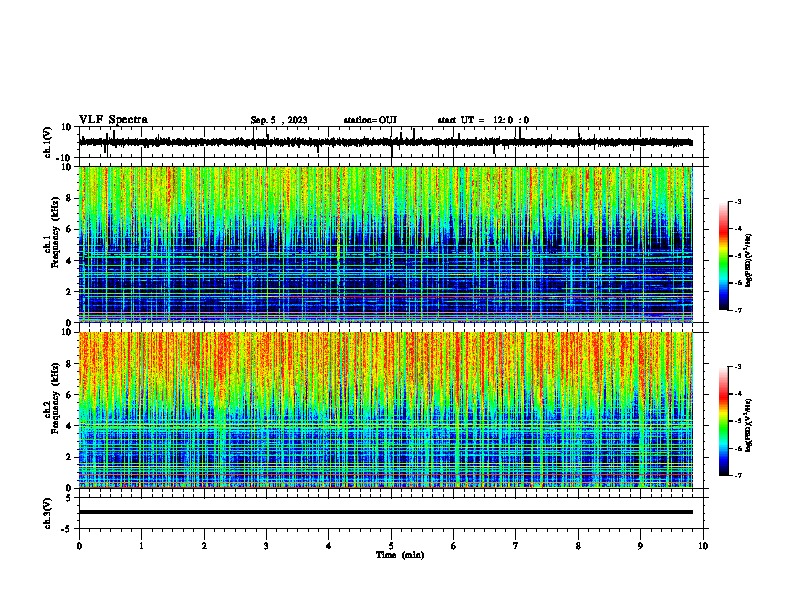Click the "station=OUI" header text

tap(370, 120)
